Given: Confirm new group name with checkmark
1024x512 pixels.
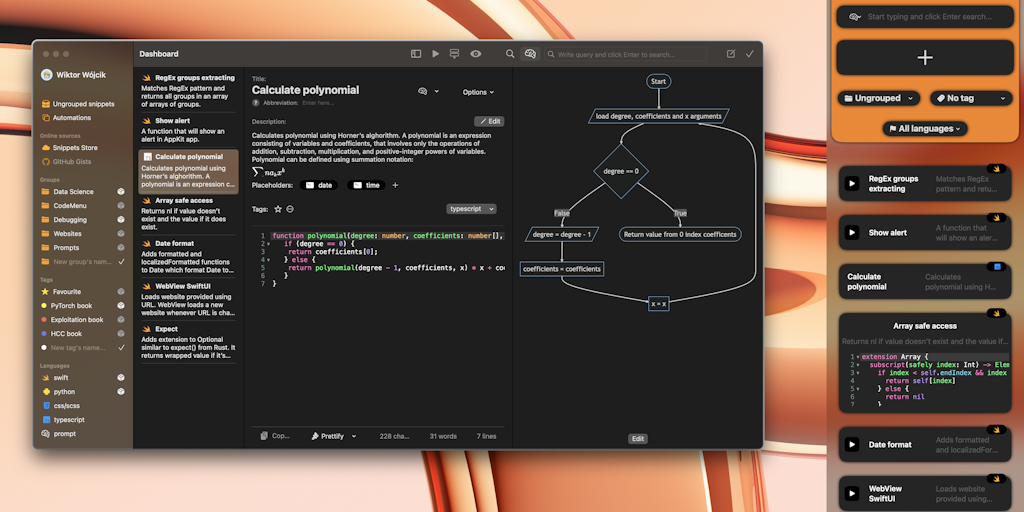Looking at the screenshot, I should pyautogui.click(x=121, y=261).
